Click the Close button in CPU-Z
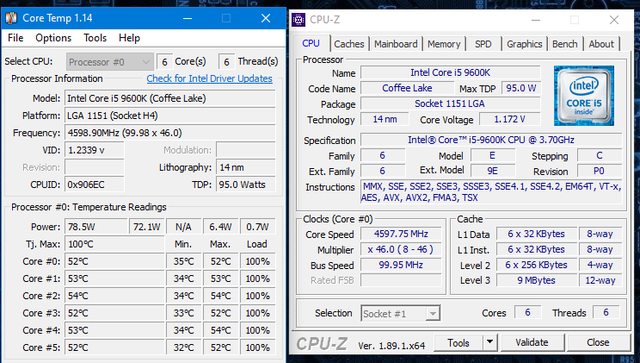This screenshot has height=363, width=640. coord(598,343)
